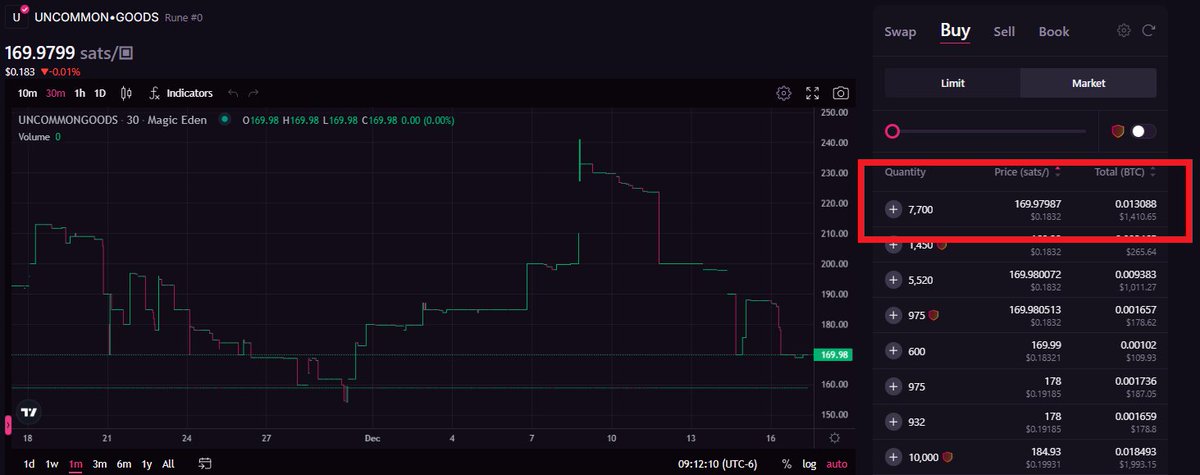The width and height of the screenshot is (1200, 475).
Task: Click the quantity slider handle
Action: [892, 131]
